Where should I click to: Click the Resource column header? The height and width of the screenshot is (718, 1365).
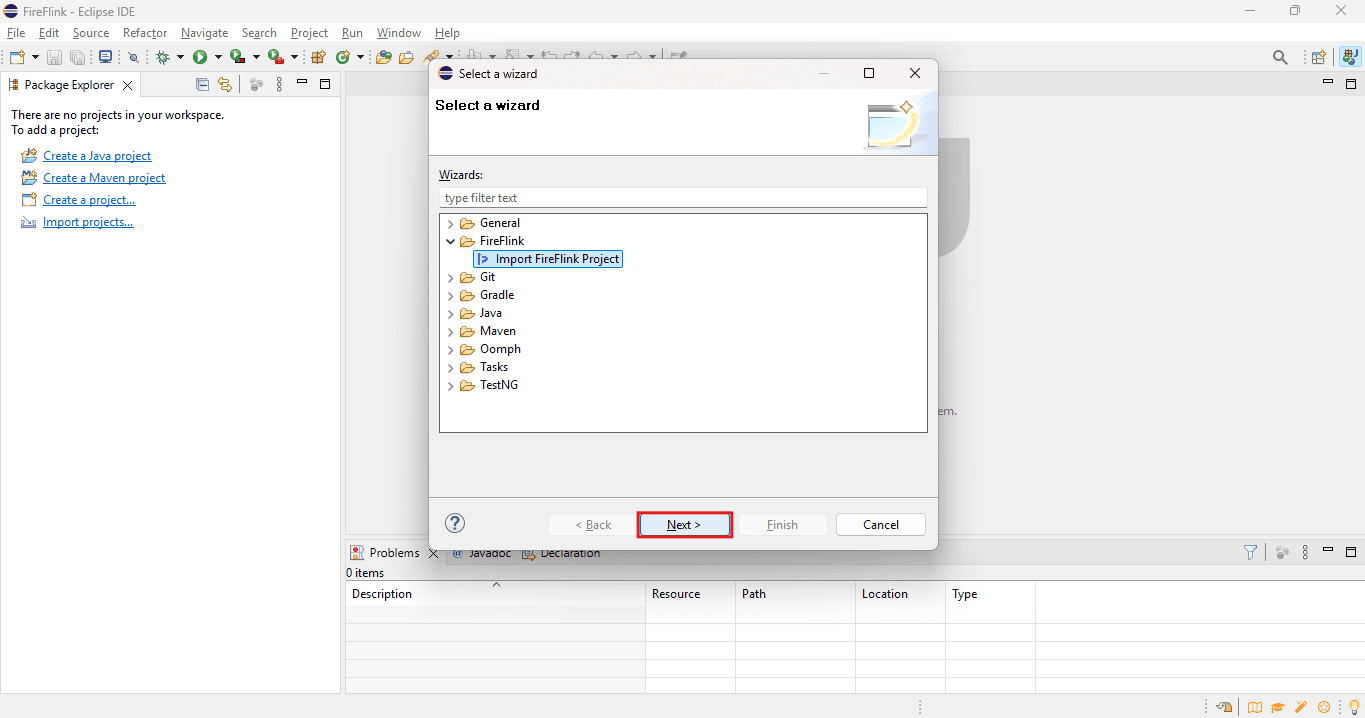click(x=691, y=594)
